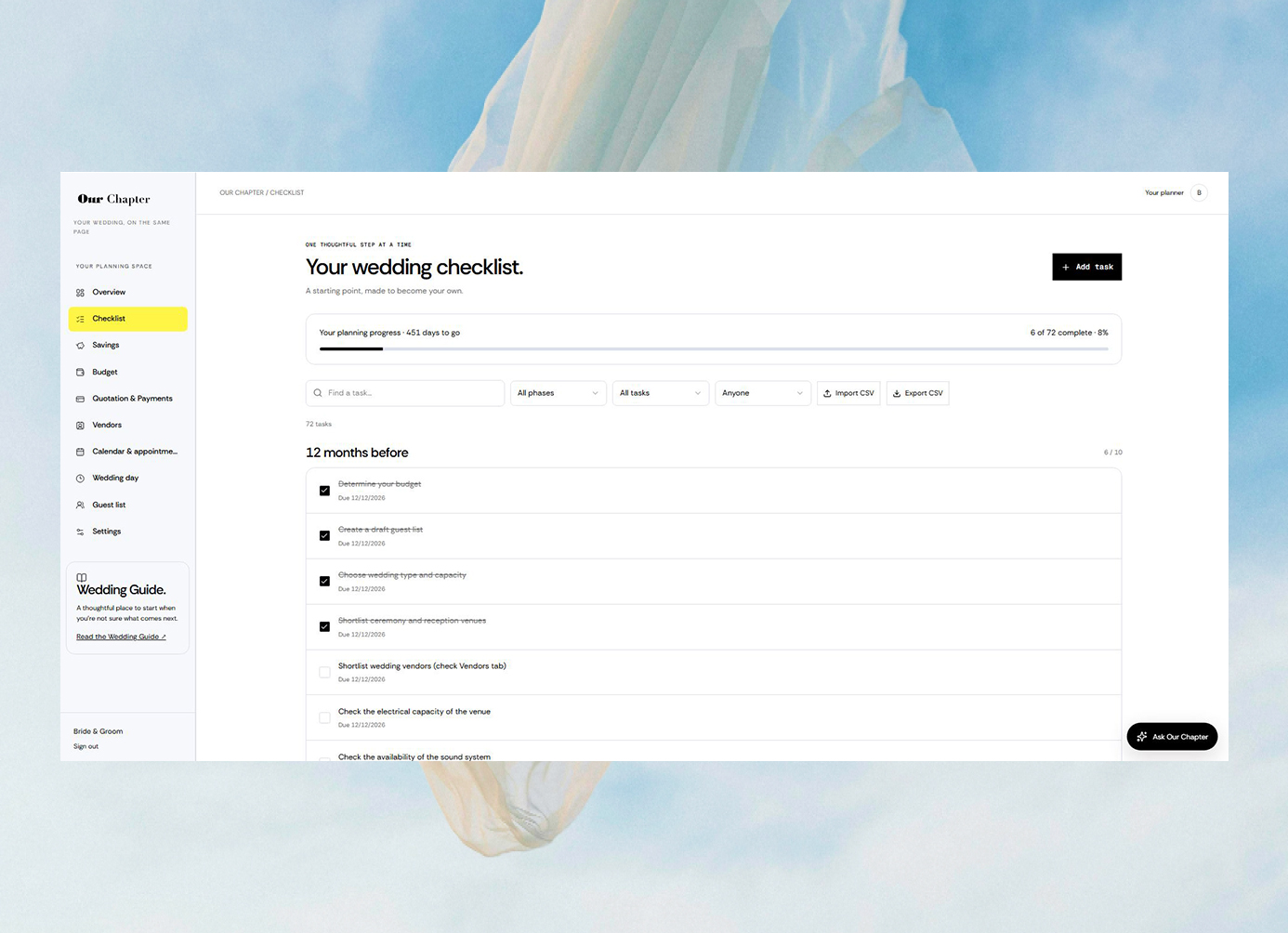Viewport: 1288px width, 933px height.
Task: Uncheck the Determine your budget task
Action: pyautogui.click(x=324, y=491)
